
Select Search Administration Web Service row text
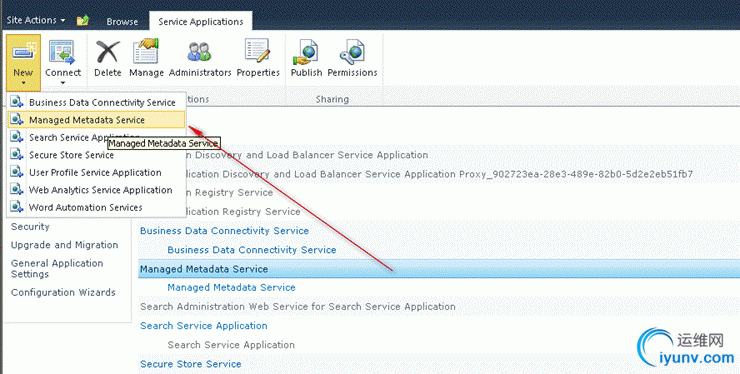(298, 306)
